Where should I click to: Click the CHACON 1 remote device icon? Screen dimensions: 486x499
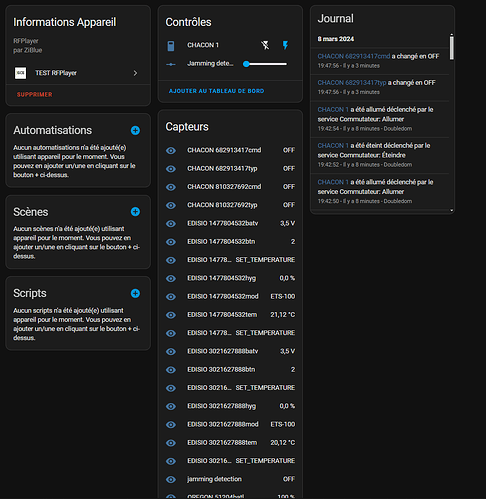pyautogui.click(x=171, y=46)
